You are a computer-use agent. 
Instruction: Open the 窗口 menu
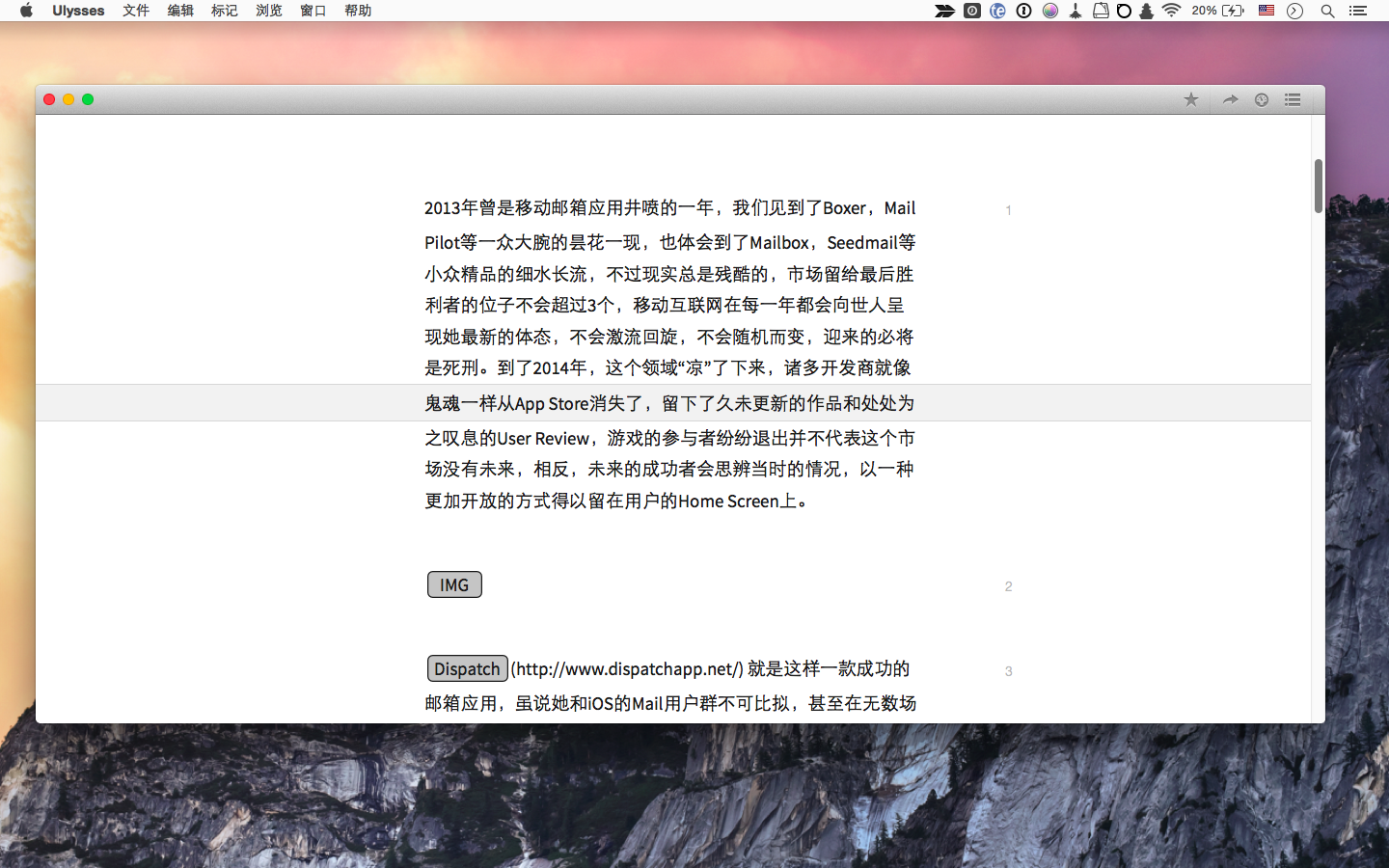[x=313, y=11]
